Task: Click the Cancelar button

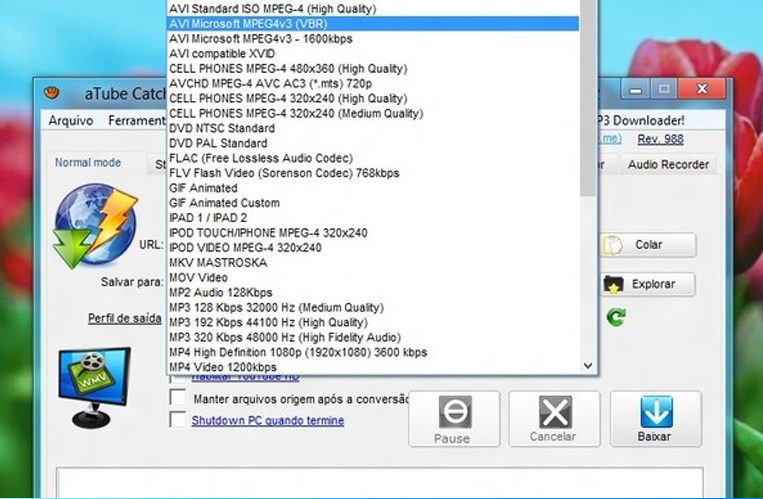Action: click(x=554, y=419)
